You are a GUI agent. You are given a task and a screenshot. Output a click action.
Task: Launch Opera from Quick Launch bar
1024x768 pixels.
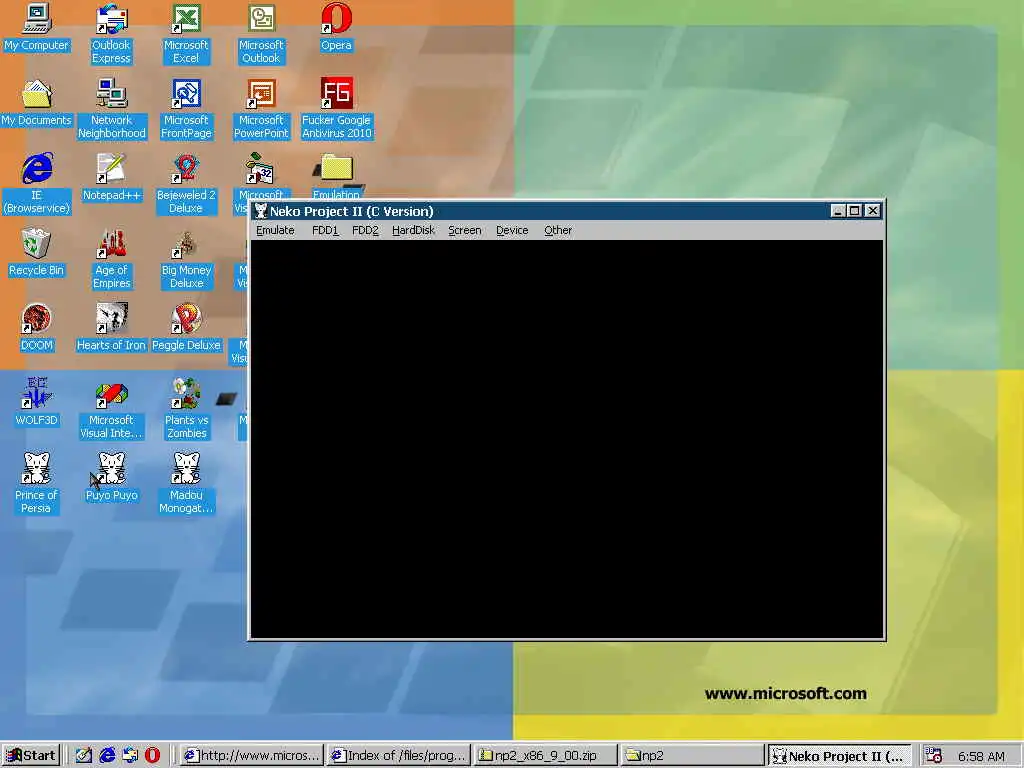click(x=152, y=756)
